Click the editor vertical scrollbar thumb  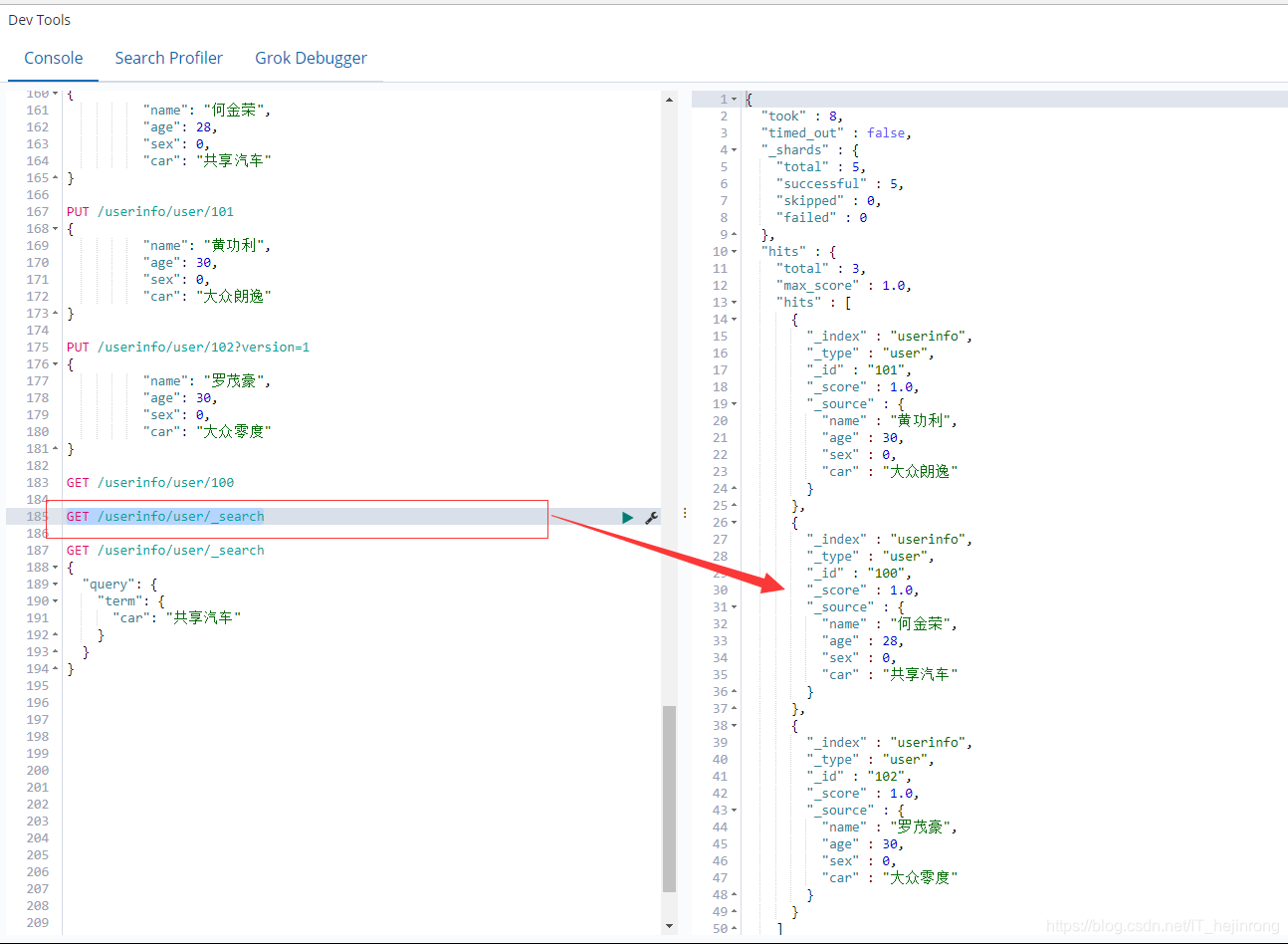[669, 799]
